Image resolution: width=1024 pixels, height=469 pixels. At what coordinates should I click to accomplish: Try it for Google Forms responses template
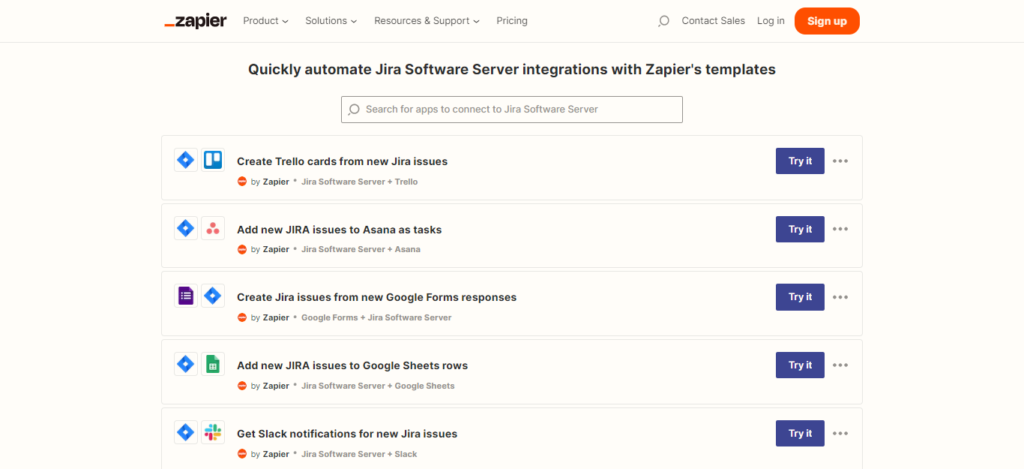point(800,297)
